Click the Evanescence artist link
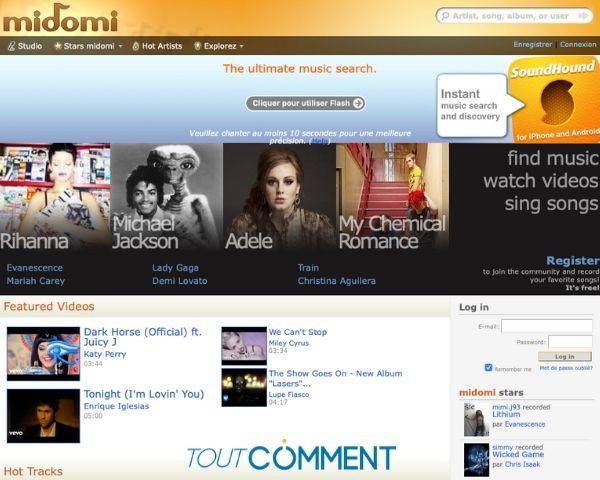The image size is (600, 480). (x=34, y=268)
